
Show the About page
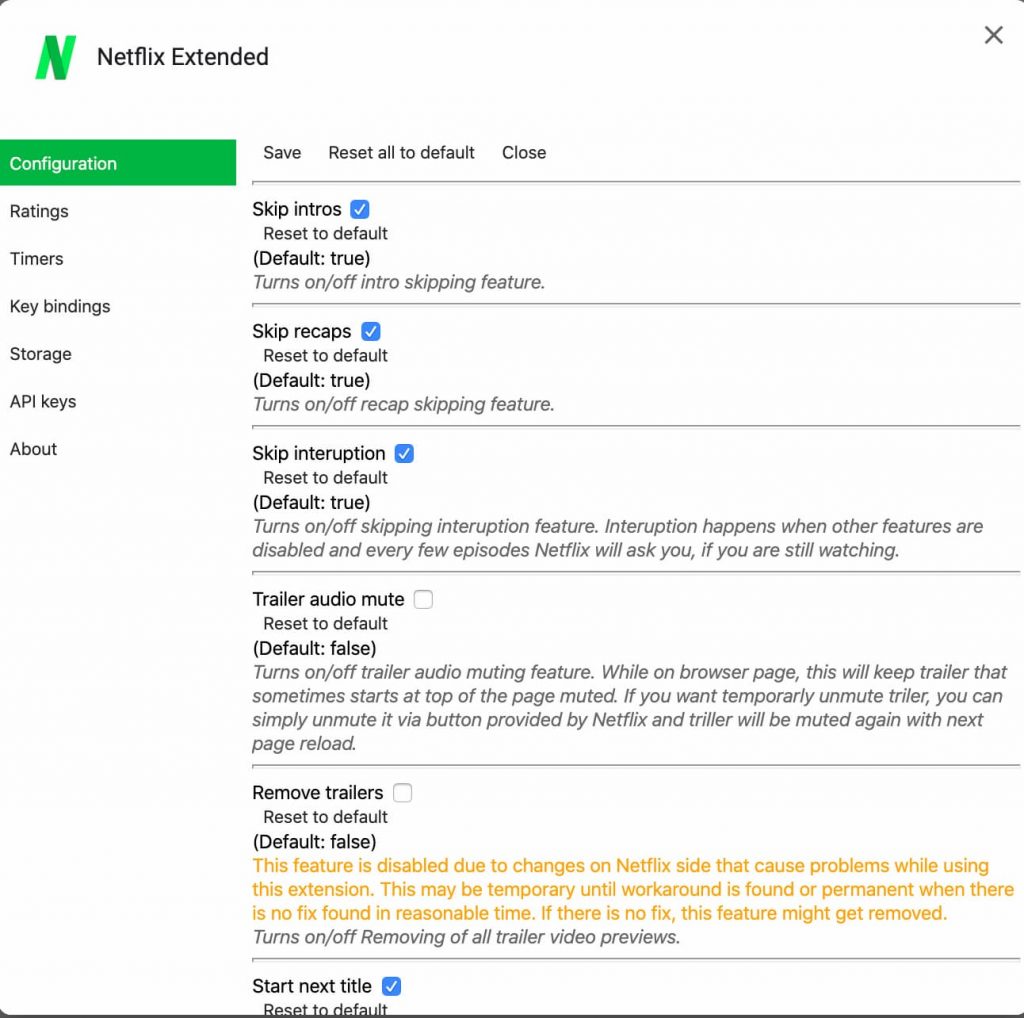33,449
